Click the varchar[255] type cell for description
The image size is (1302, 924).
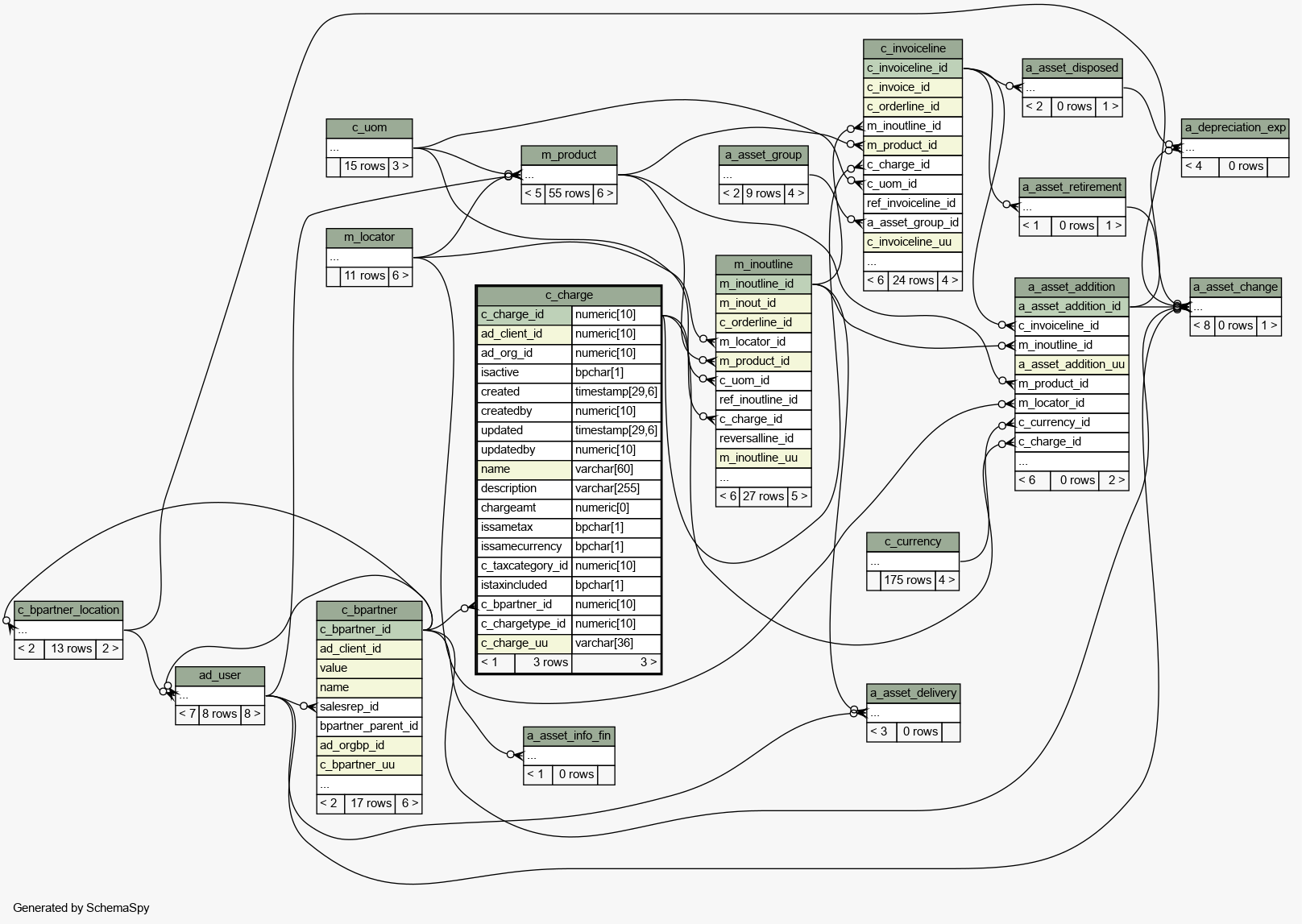616,488
